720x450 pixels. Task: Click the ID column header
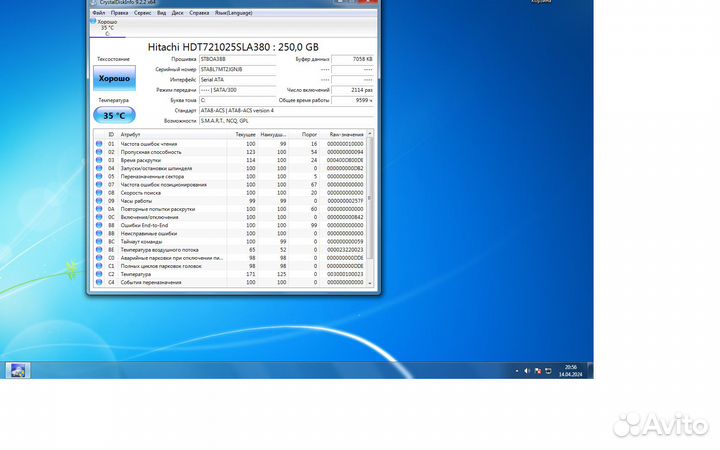[x=111, y=135]
